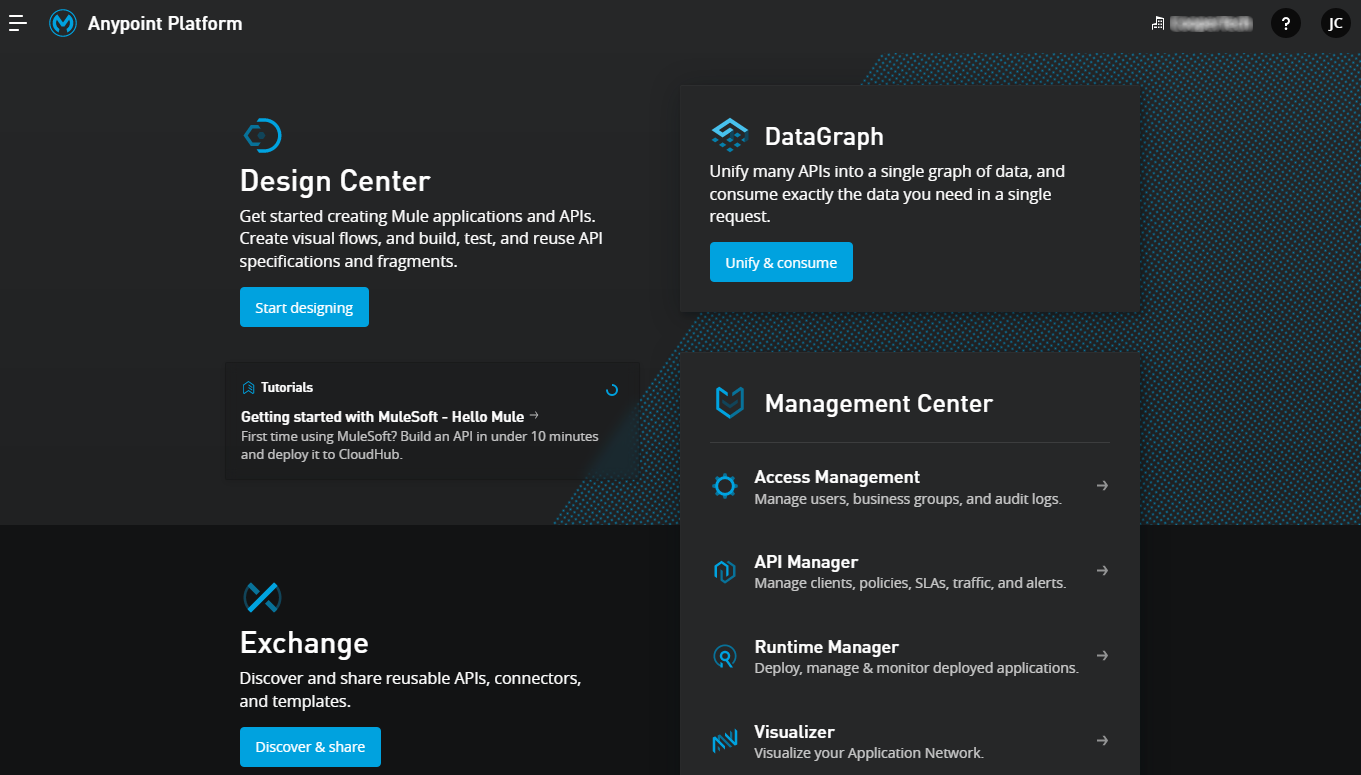Viewport: 1361px width, 775px height.
Task: Click the Tutorials loading spinner icon
Action: [x=612, y=390]
